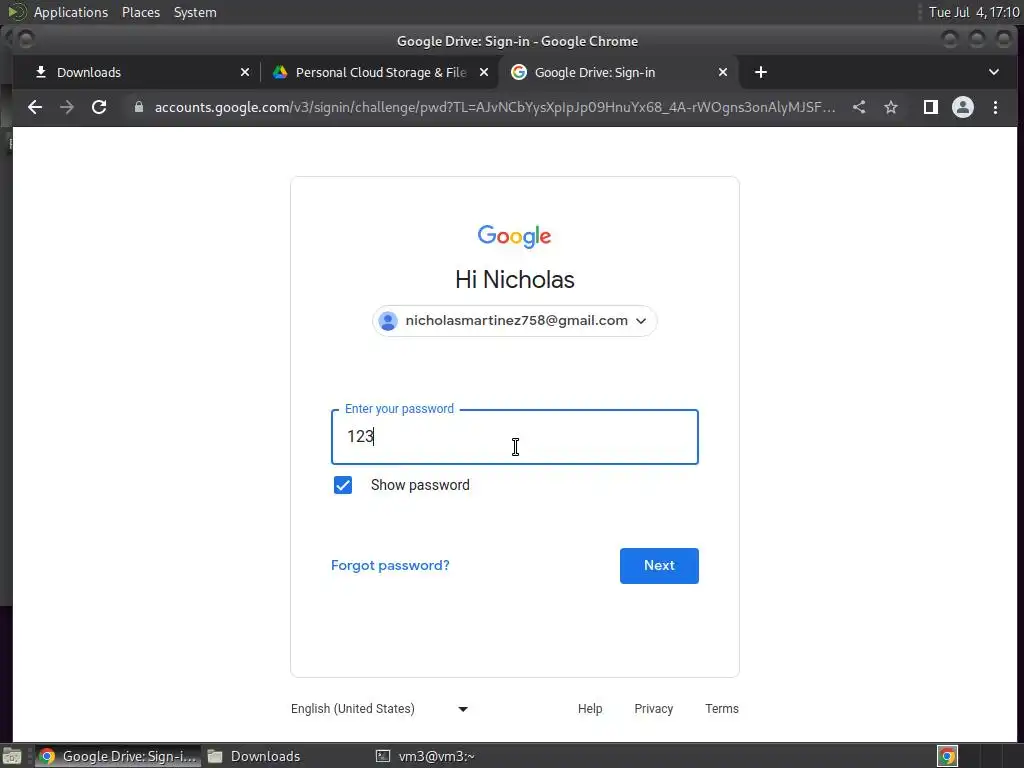Close the Downloads tab
The image size is (1024, 768).
click(245, 72)
